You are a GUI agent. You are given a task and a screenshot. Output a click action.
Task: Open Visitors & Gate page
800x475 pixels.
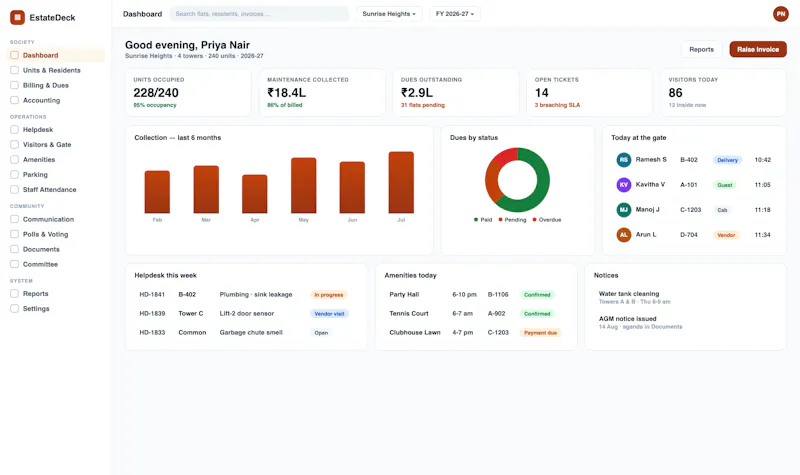[56, 144]
